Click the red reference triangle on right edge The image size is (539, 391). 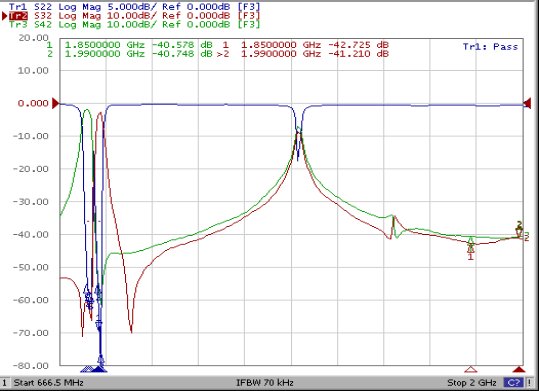coord(527,103)
